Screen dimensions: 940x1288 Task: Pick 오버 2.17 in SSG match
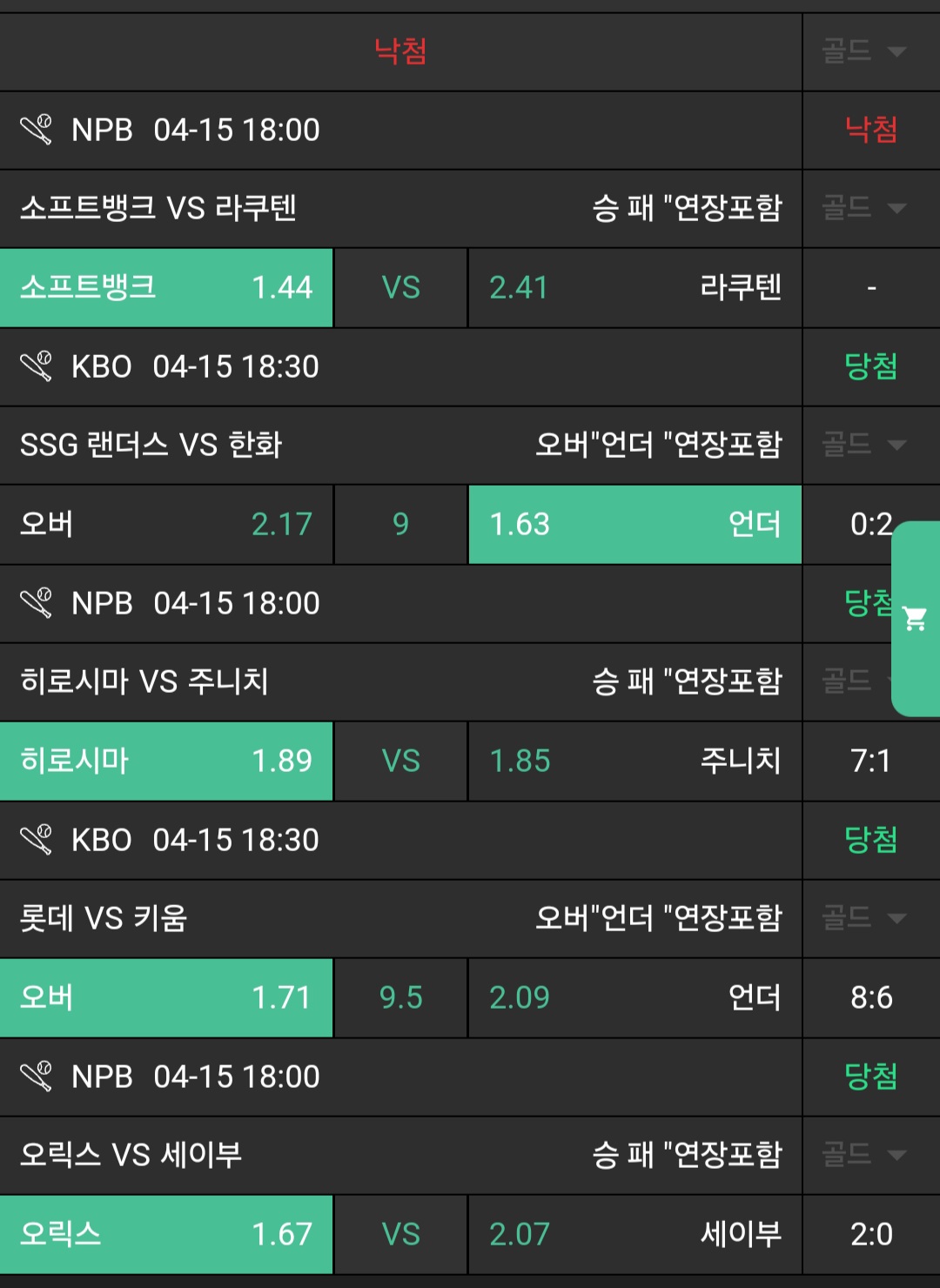(x=166, y=524)
